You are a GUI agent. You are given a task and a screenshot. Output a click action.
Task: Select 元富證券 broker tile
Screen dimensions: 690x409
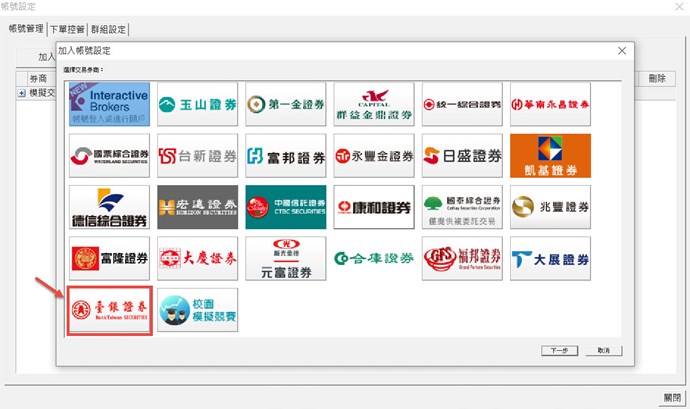pyautogui.click(x=286, y=258)
